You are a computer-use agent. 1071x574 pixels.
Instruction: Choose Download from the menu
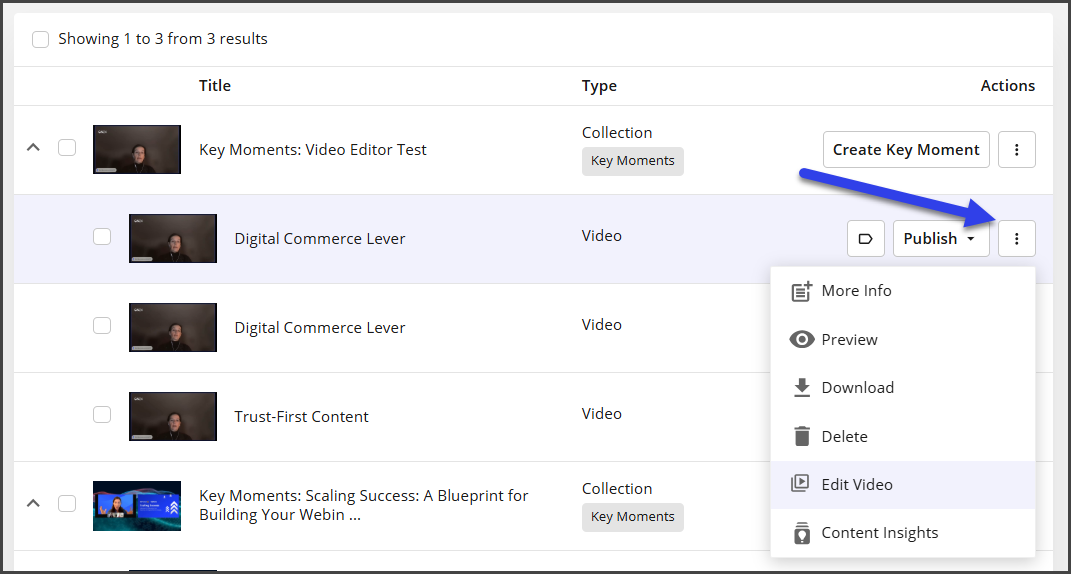902,387
